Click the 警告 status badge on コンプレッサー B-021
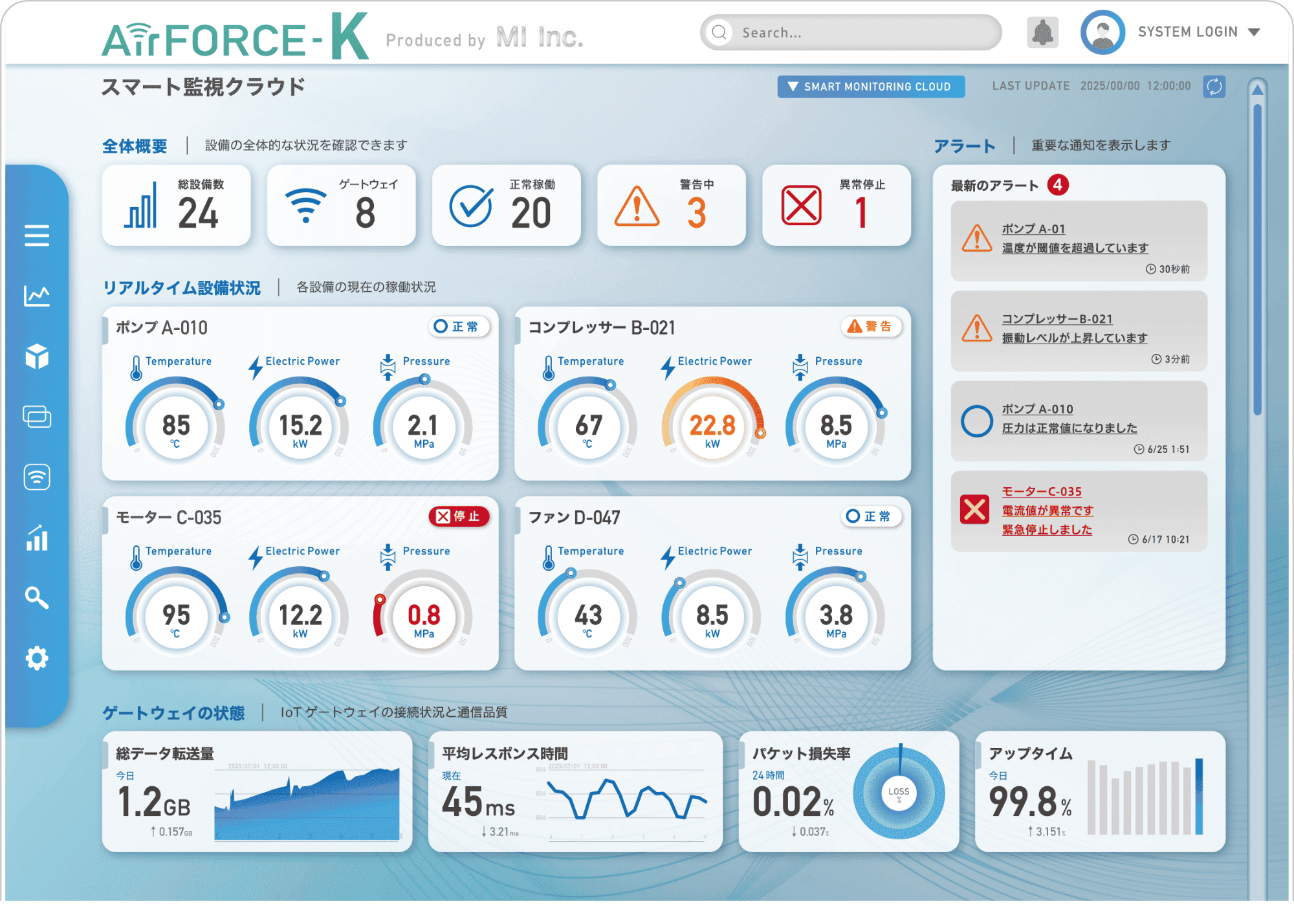 tap(870, 327)
